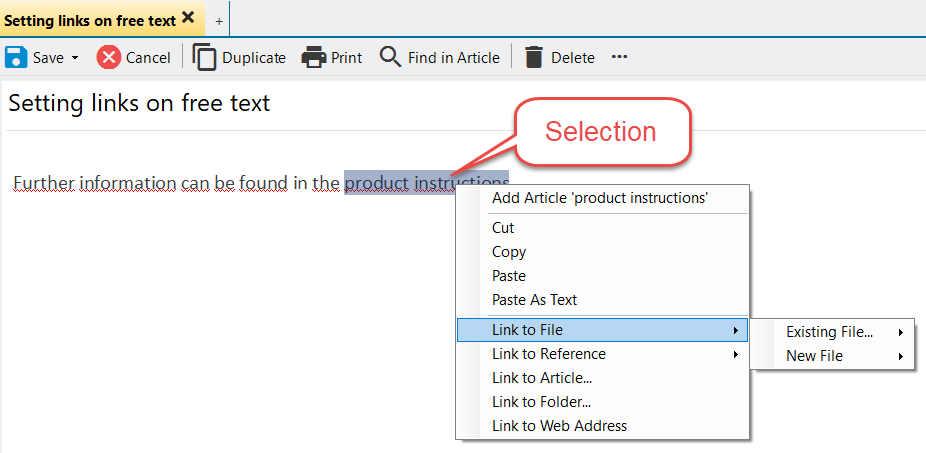Click the Duplicate icon
Image resolution: width=926 pixels, height=453 pixels.
point(204,57)
